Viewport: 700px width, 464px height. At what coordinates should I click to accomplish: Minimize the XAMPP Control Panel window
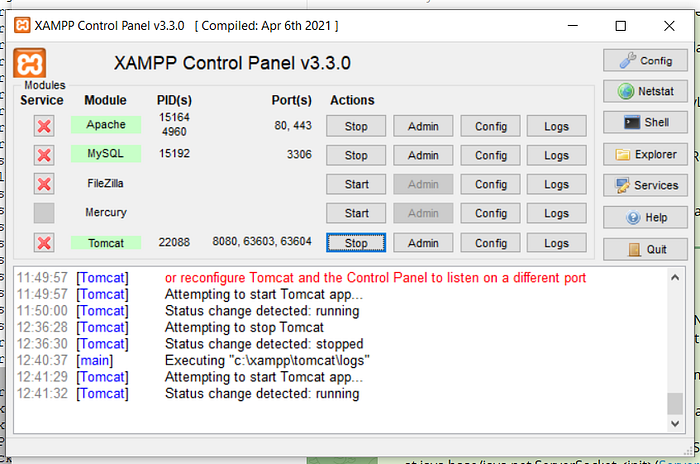[573, 26]
